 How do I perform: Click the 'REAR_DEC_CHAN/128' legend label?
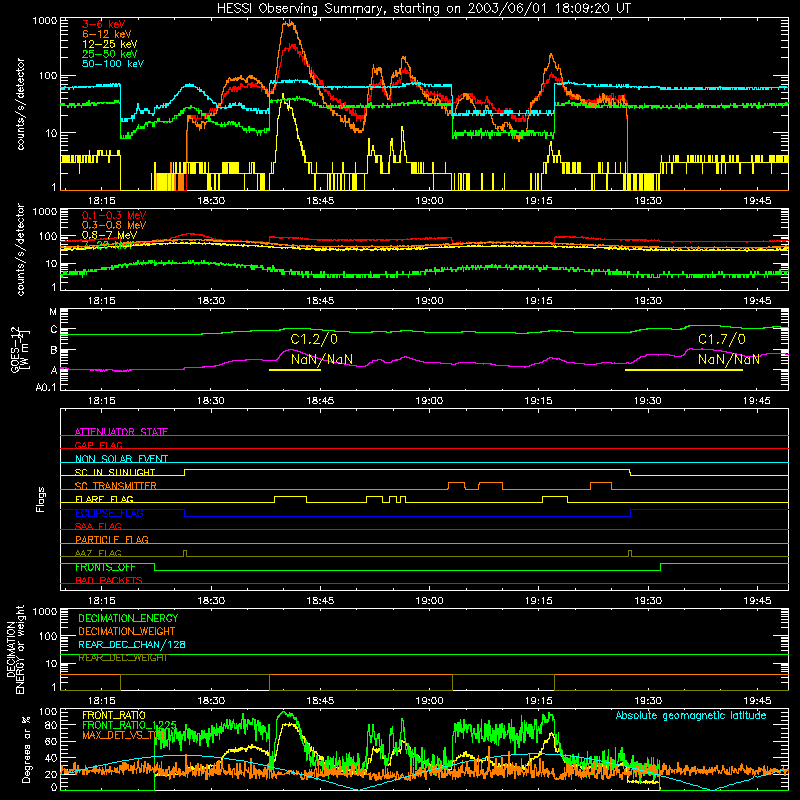click(x=132, y=644)
